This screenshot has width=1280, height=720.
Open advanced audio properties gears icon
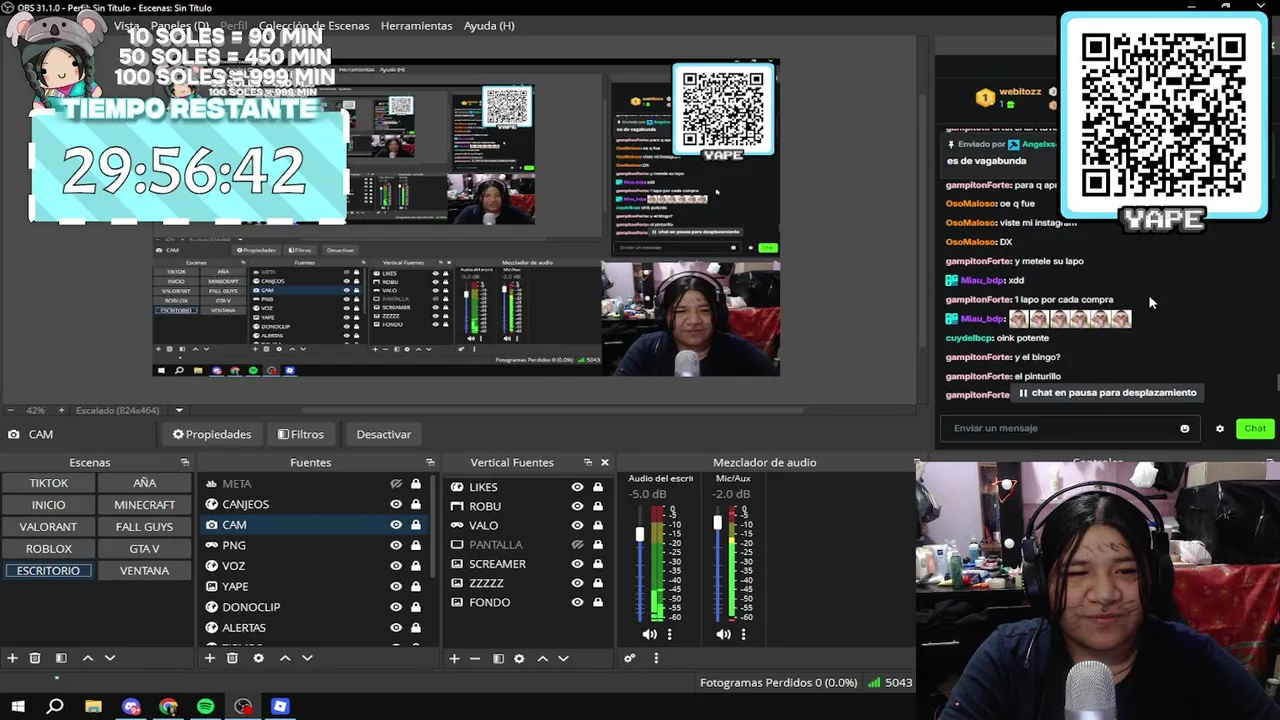pos(630,658)
